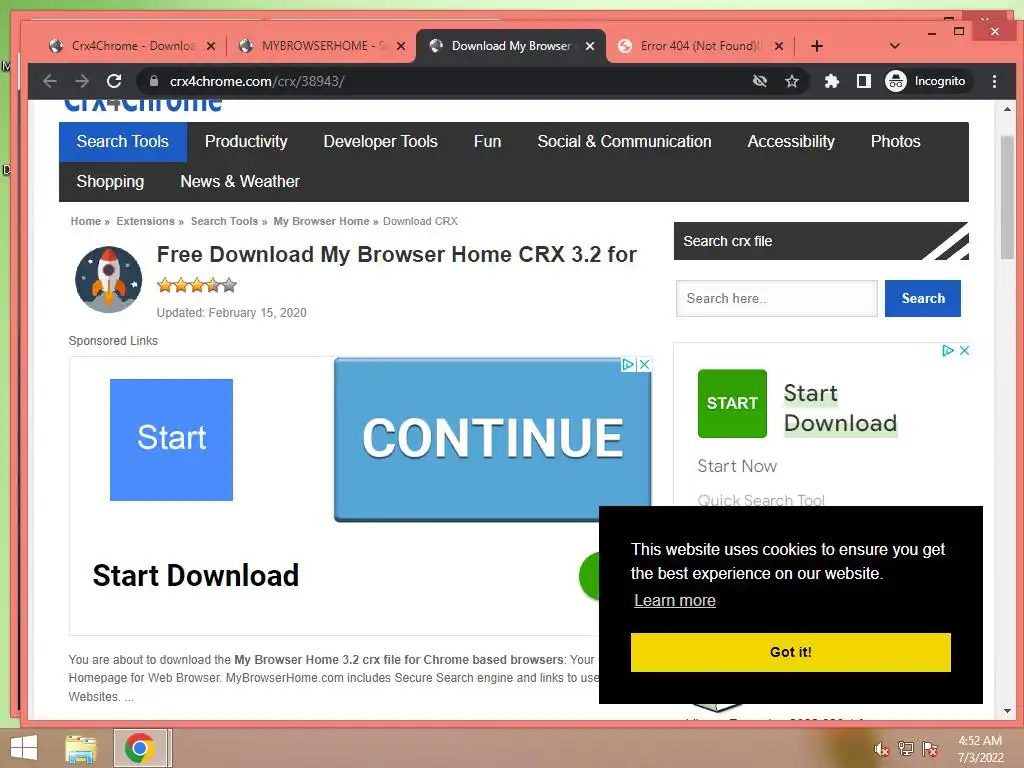Click the address bar URL
Viewport: 1024px width, 768px height.
click(x=257, y=81)
